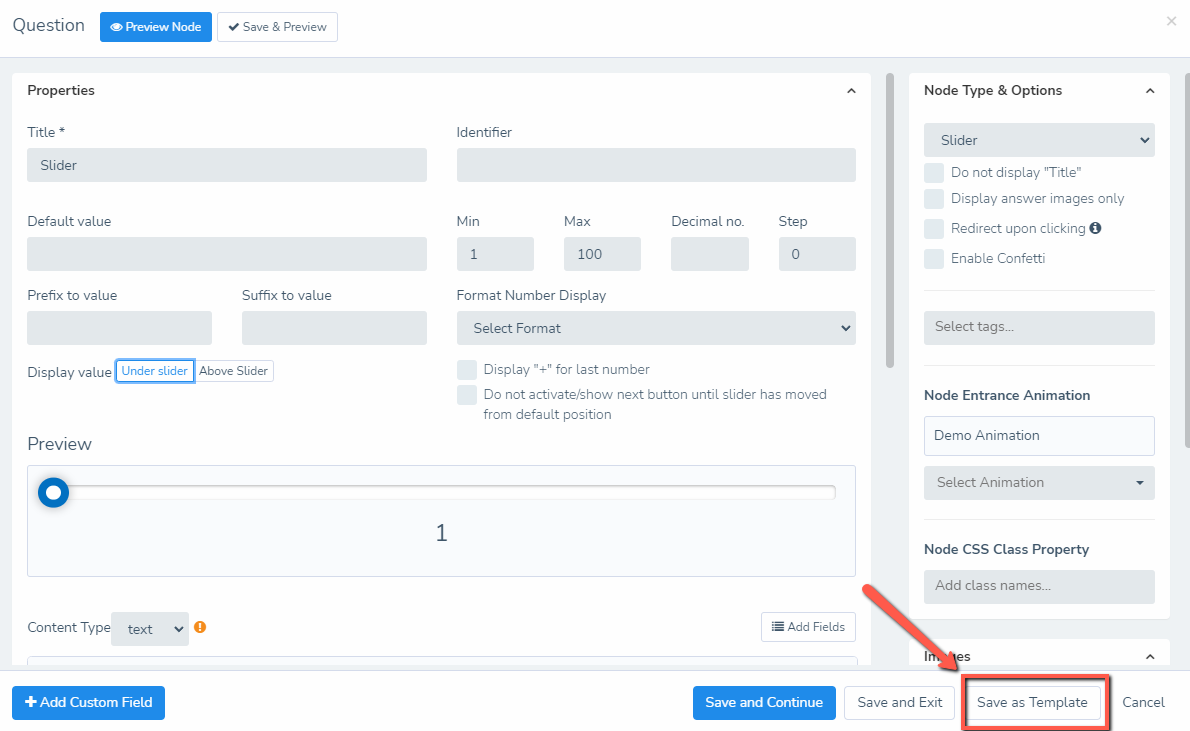Click info icon next to Redirect upon clicking
This screenshot has width=1190, height=731.
coord(1095,228)
